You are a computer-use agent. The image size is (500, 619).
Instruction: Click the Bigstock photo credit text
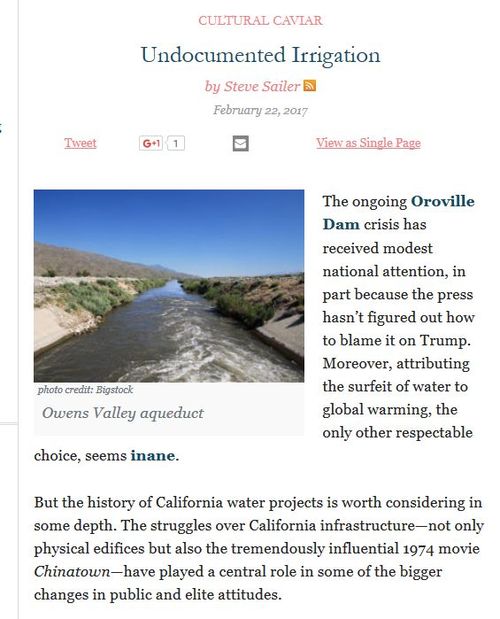tap(85, 390)
